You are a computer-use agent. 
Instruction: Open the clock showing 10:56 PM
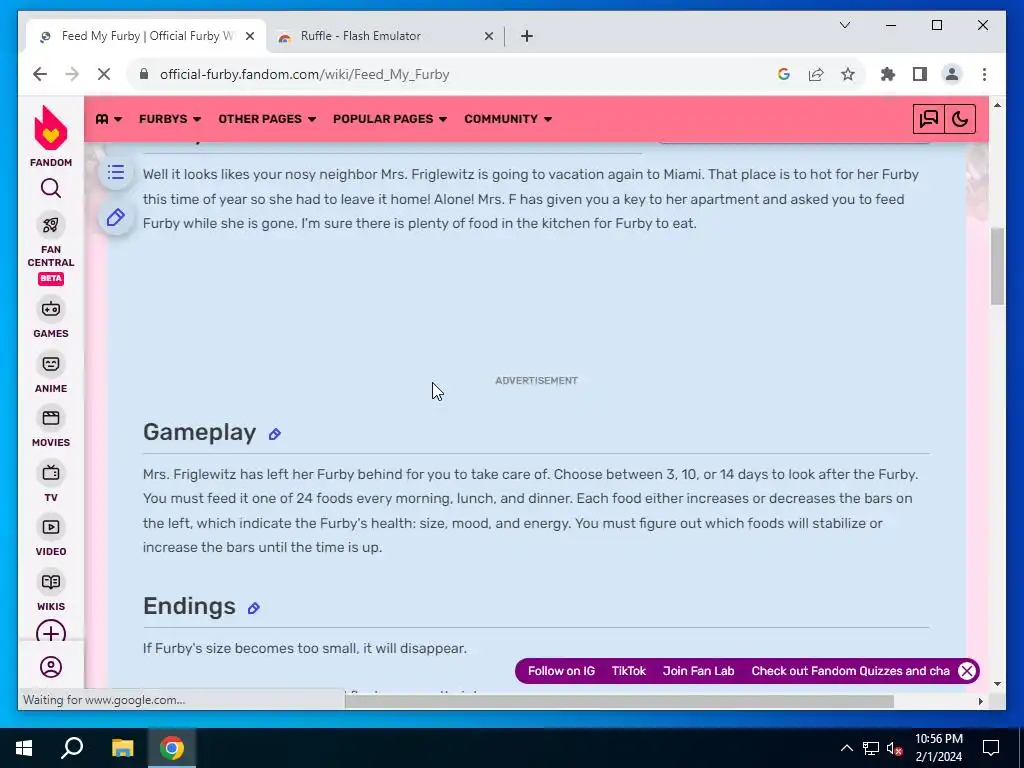pyautogui.click(x=938, y=748)
